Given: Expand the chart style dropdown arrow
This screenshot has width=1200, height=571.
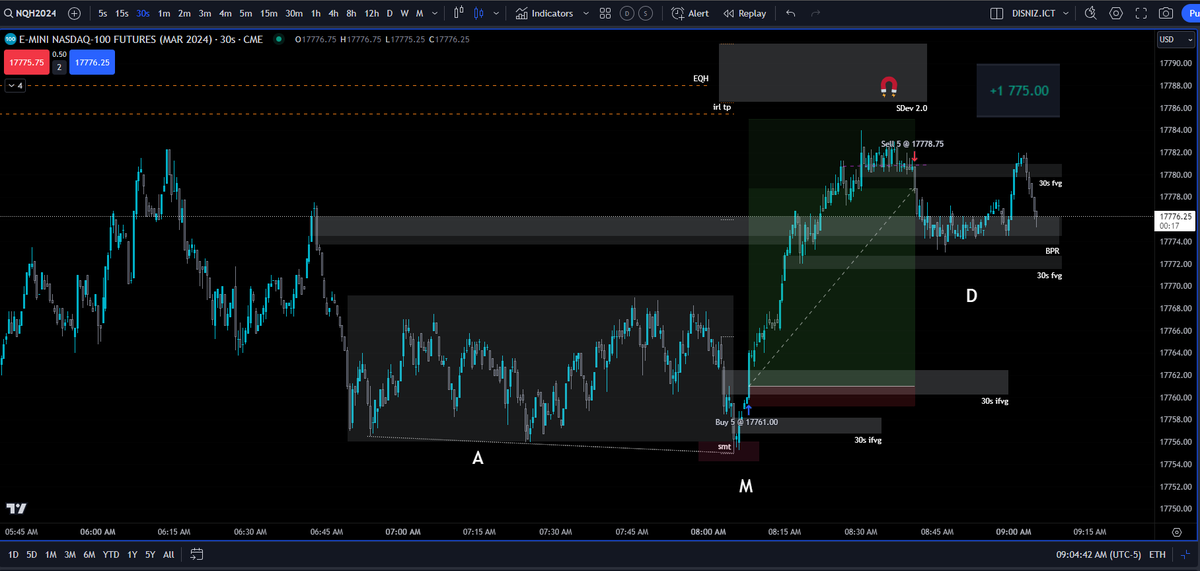Looking at the screenshot, I should point(496,13).
